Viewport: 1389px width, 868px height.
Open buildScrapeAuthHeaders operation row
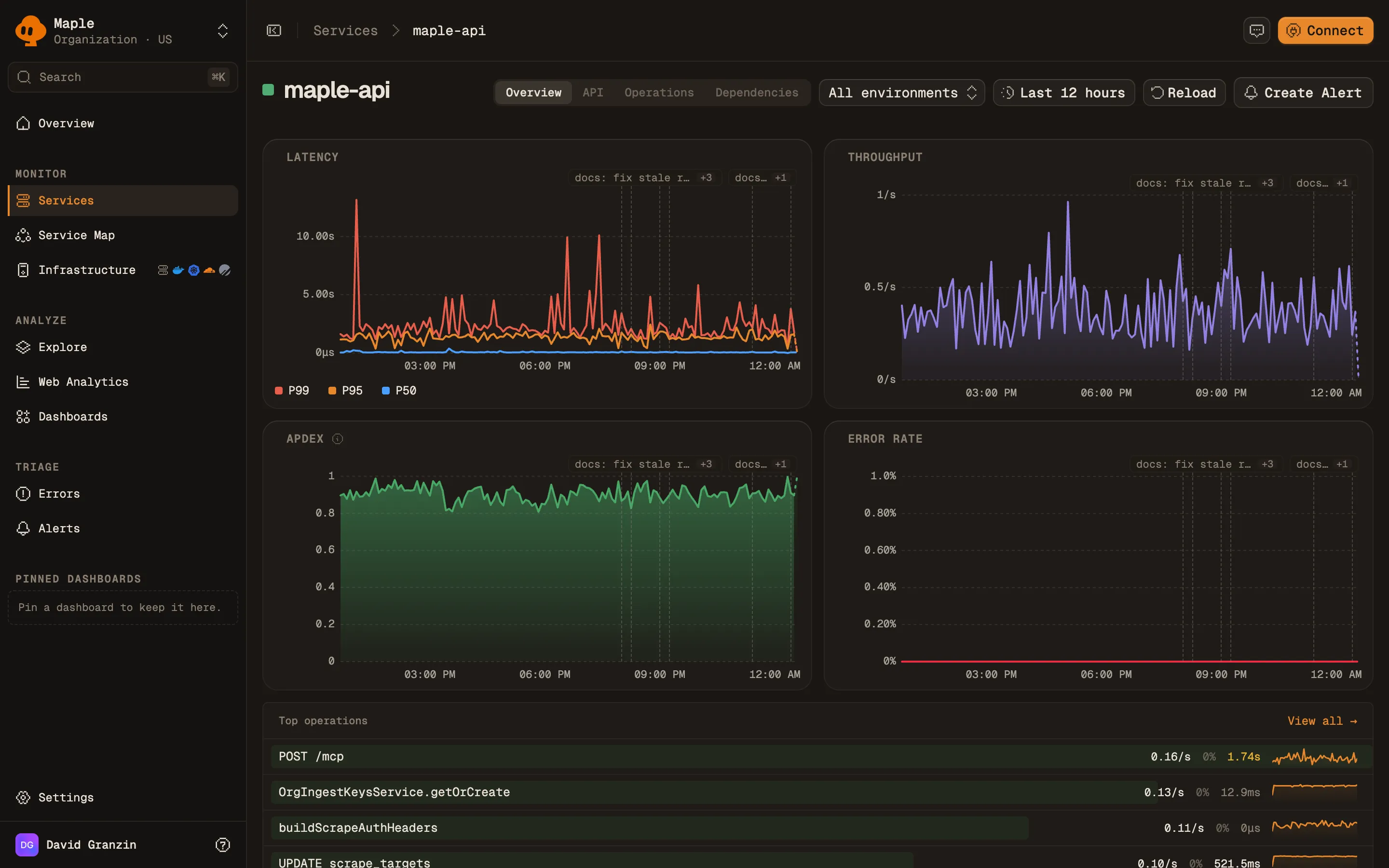[x=818, y=828]
